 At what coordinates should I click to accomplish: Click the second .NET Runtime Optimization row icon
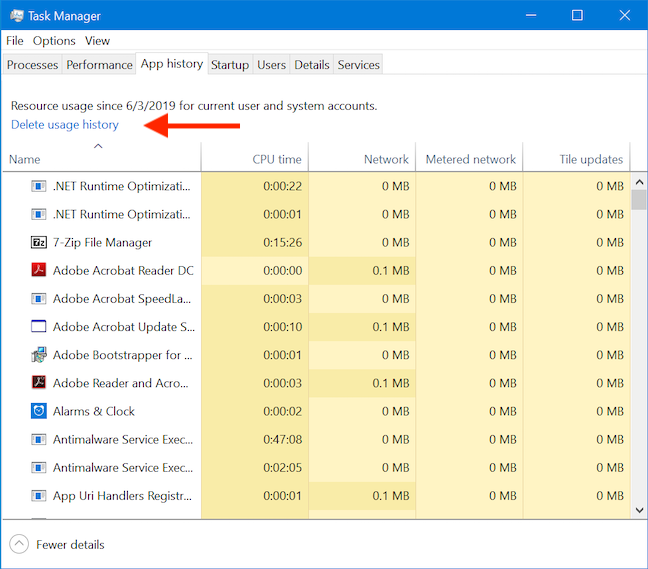38,214
